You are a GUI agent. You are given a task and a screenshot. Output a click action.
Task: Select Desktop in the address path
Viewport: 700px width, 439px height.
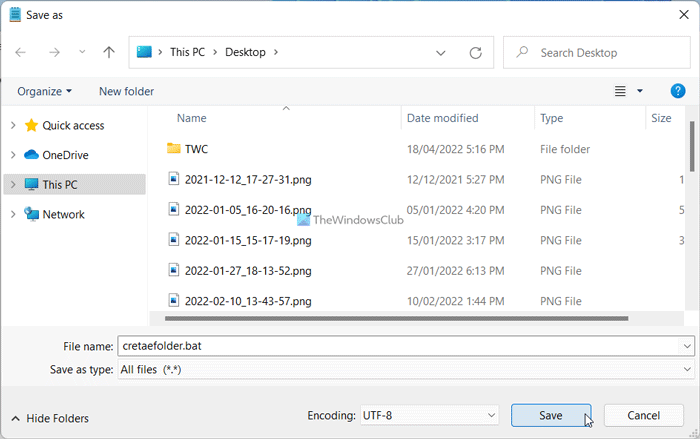tap(245, 52)
